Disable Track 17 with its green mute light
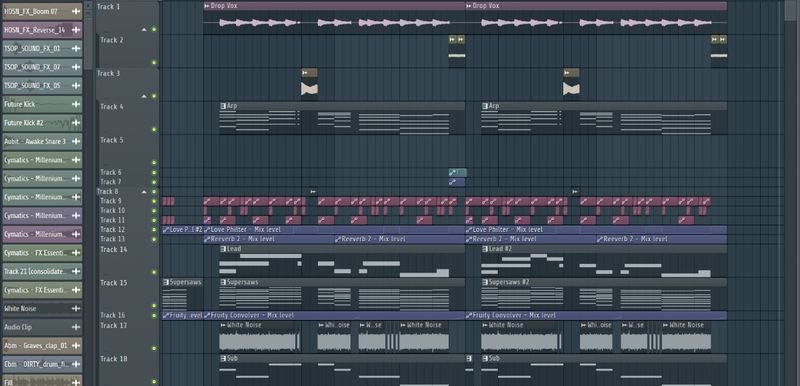Screen dimensions: 800x386 (154, 349)
